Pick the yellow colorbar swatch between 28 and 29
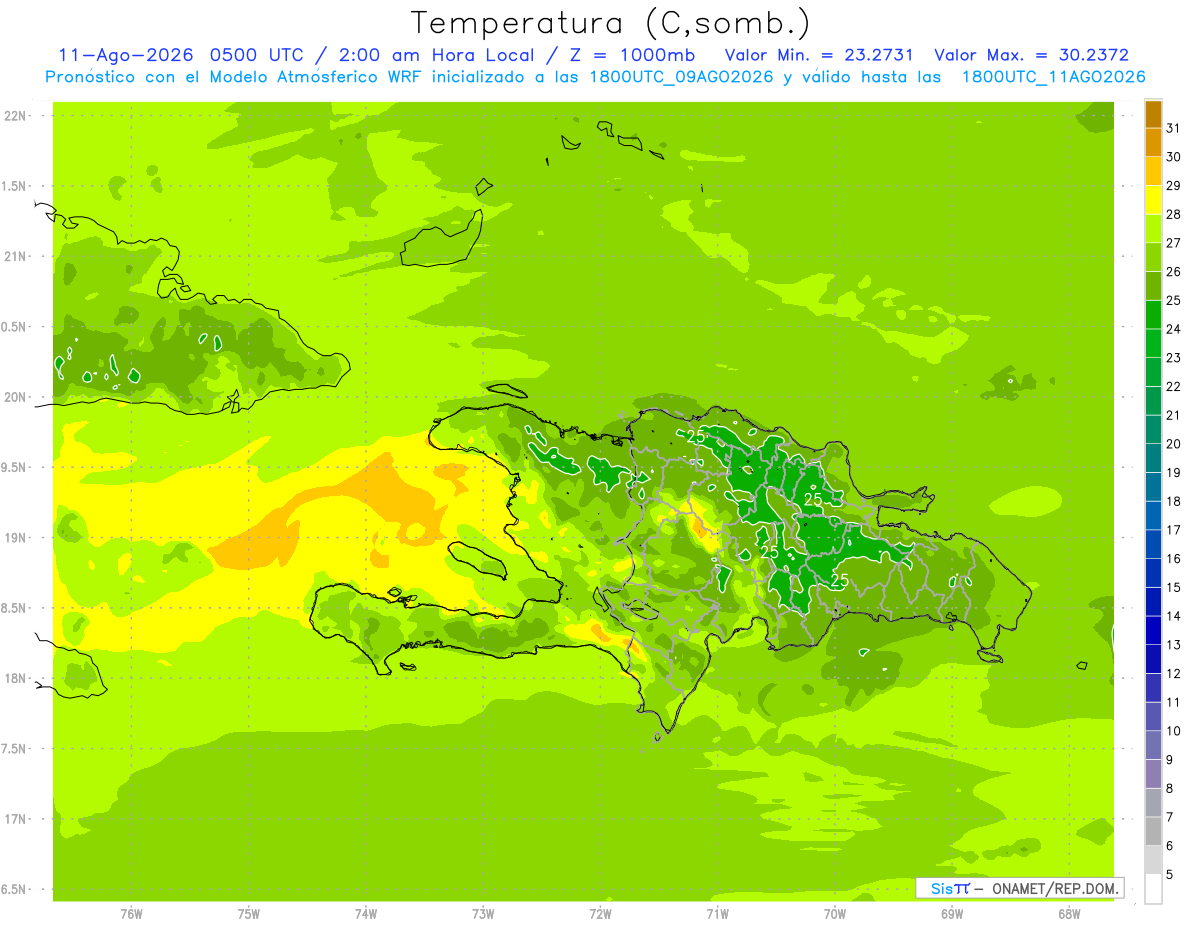The width and height of the screenshot is (1200, 927). coord(1153,200)
